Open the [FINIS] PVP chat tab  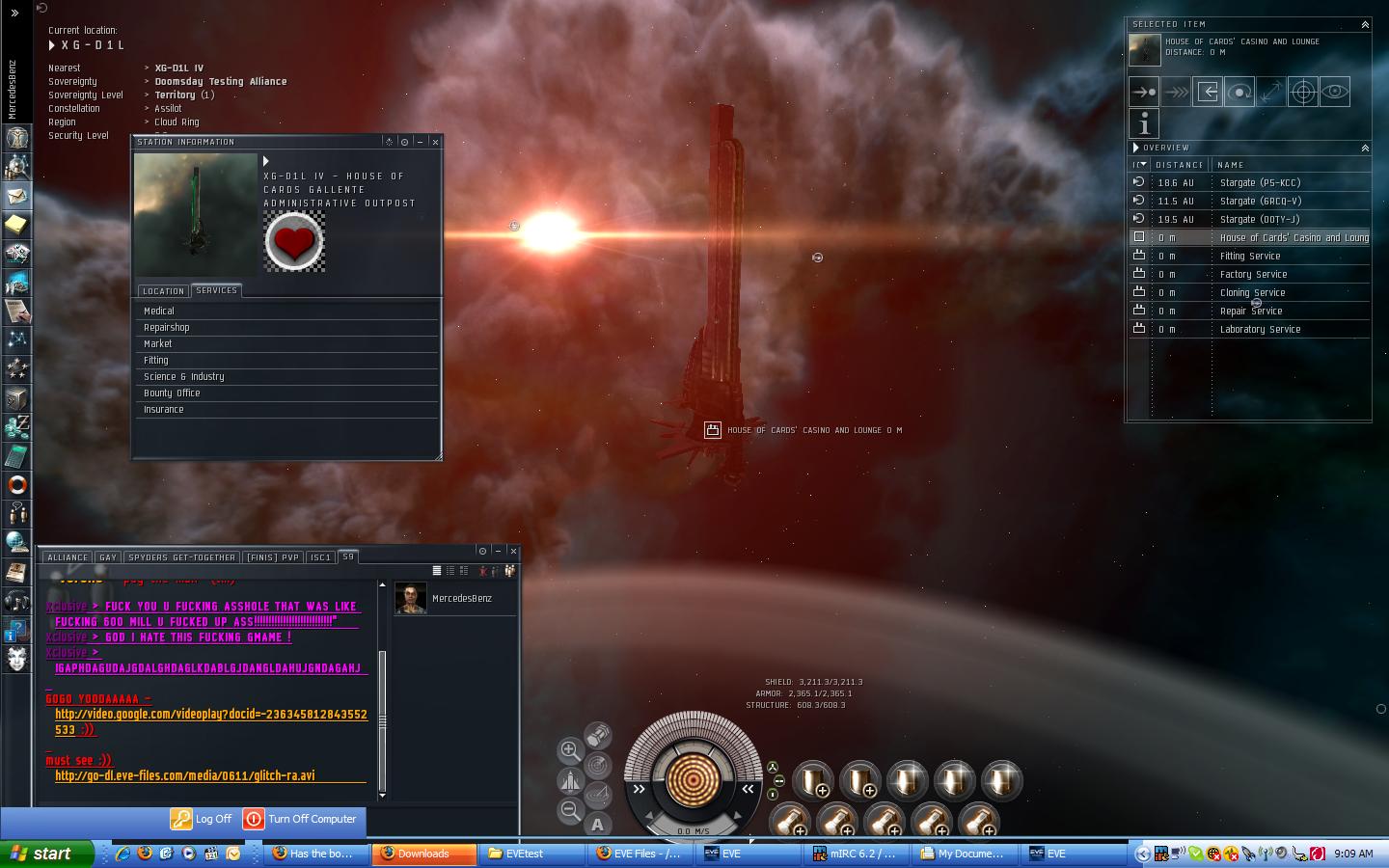tap(273, 557)
